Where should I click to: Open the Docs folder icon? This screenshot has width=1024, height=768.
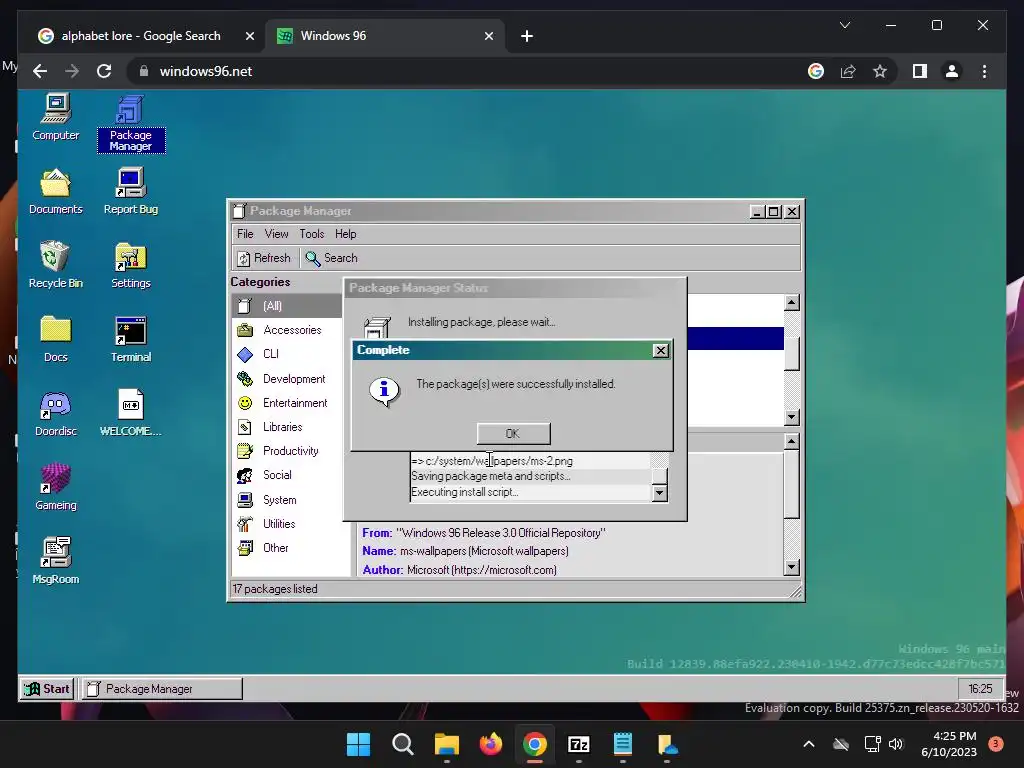(x=56, y=340)
